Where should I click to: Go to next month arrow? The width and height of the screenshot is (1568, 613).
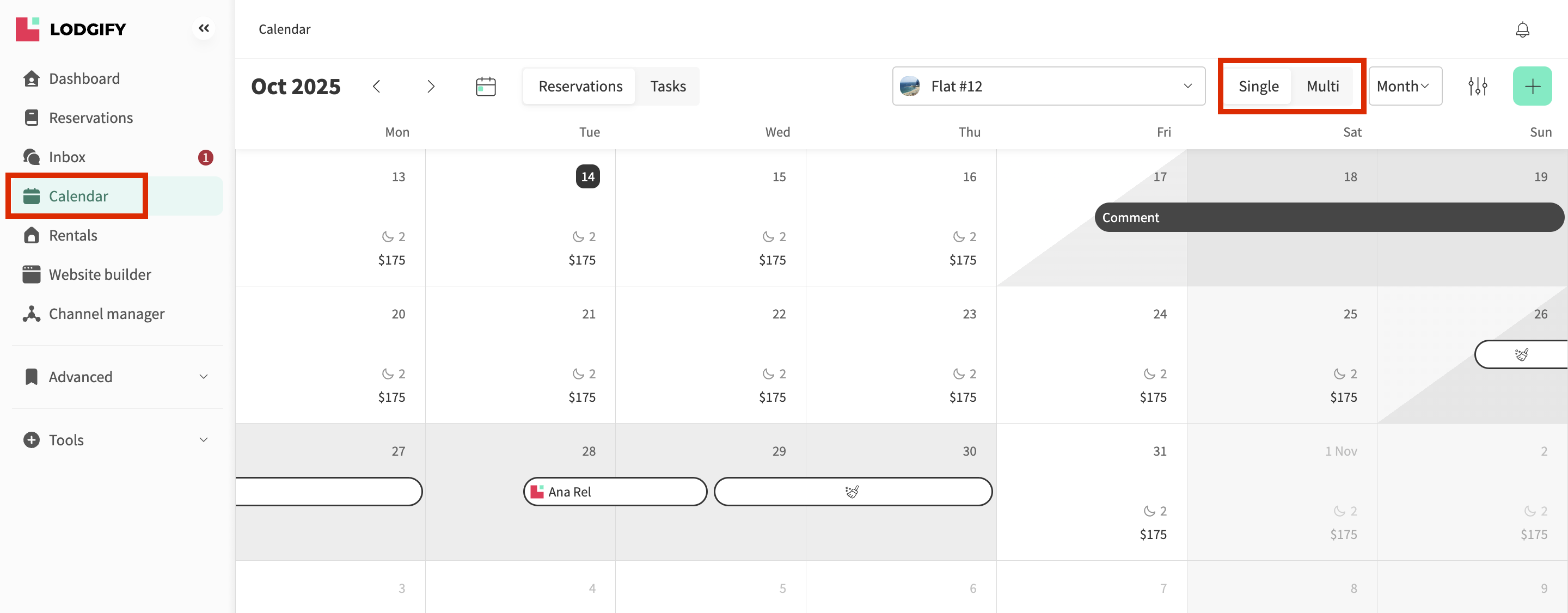click(430, 86)
